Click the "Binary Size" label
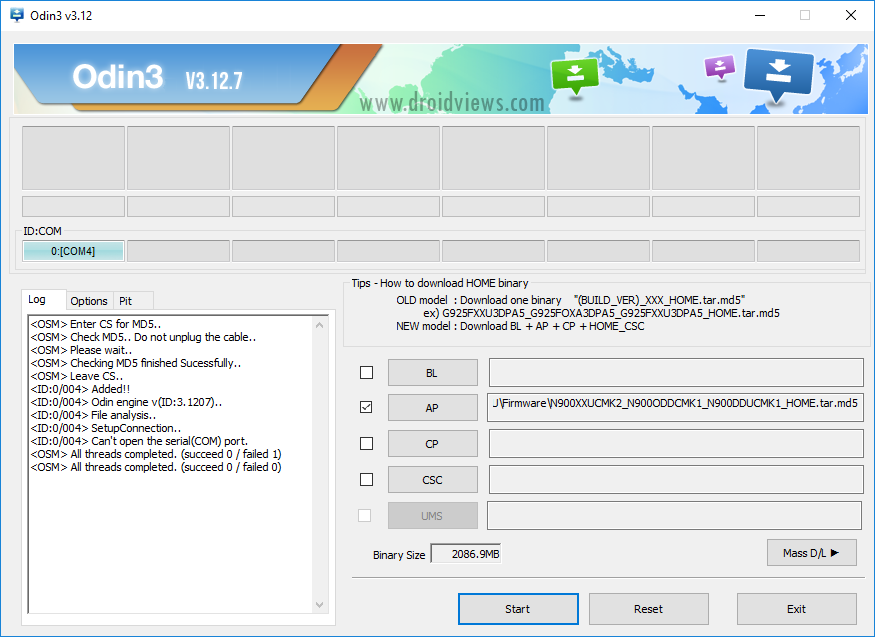The width and height of the screenshot is (875, 637). (x=399, y=555)
